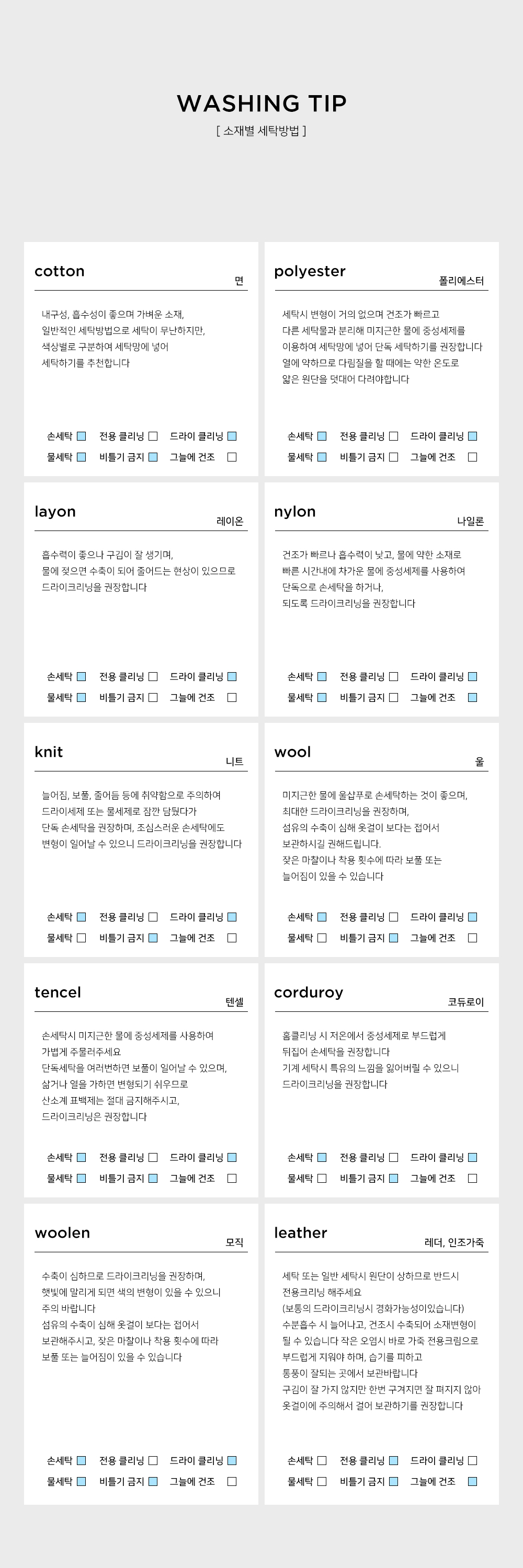Click the WASHING TIP title
The image size is (523, 1568).
(x=262, y=103)
